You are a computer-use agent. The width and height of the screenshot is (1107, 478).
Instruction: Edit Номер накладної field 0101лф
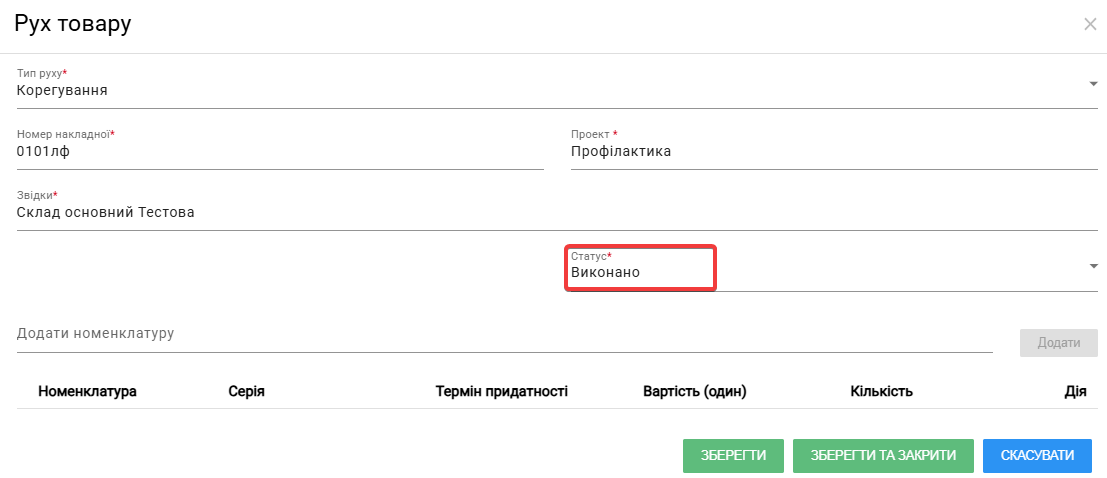[280, 148]
